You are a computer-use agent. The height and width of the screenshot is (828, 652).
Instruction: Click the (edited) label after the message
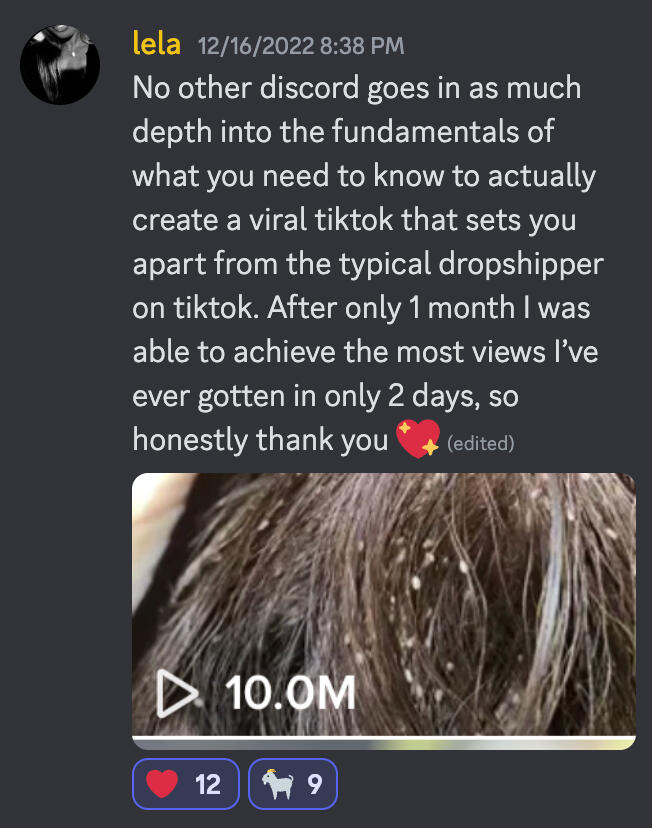click(x=480, y=443)
